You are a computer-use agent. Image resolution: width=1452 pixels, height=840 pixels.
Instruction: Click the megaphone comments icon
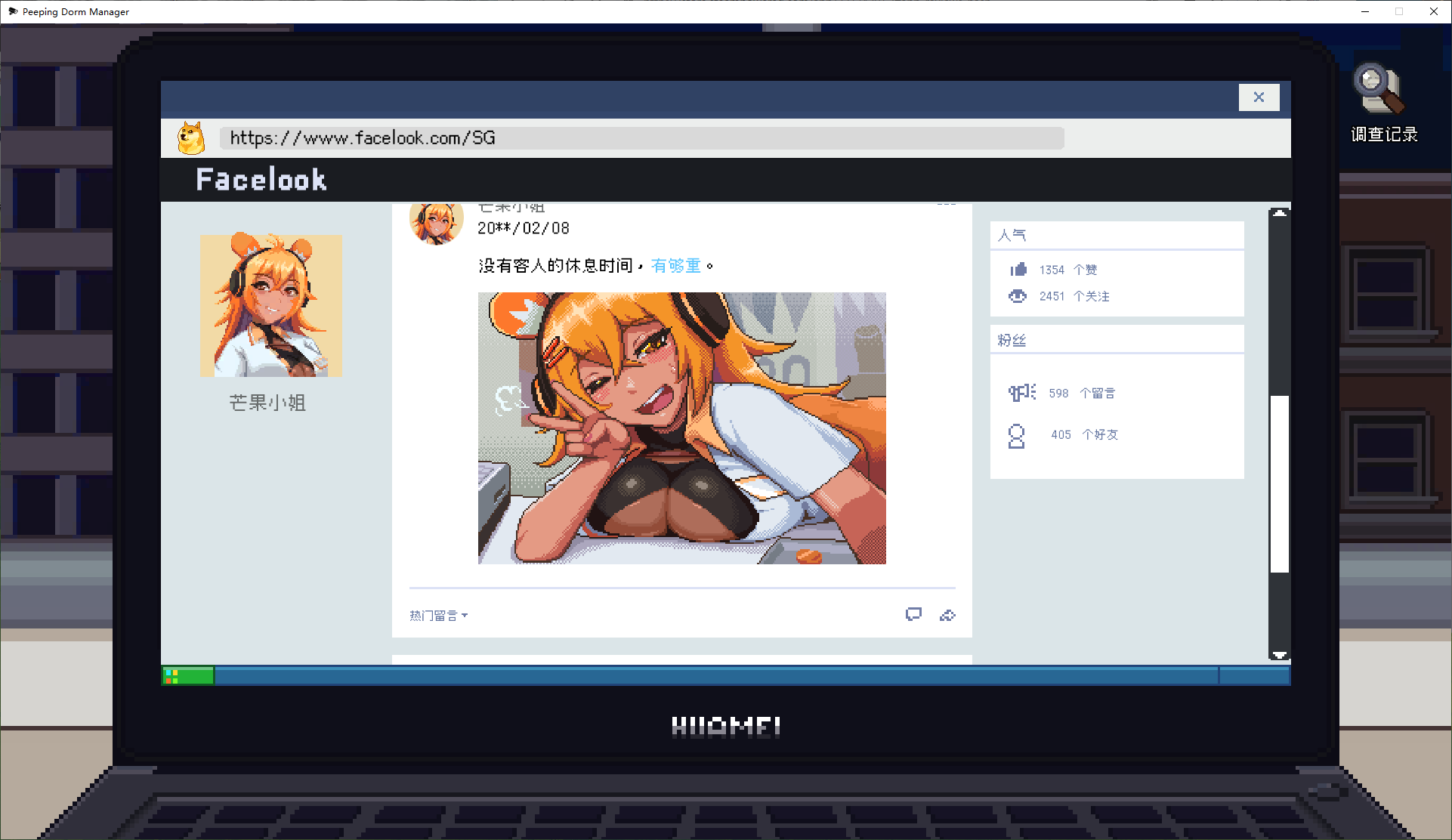pyautogui.click(x=1022, y=393)
